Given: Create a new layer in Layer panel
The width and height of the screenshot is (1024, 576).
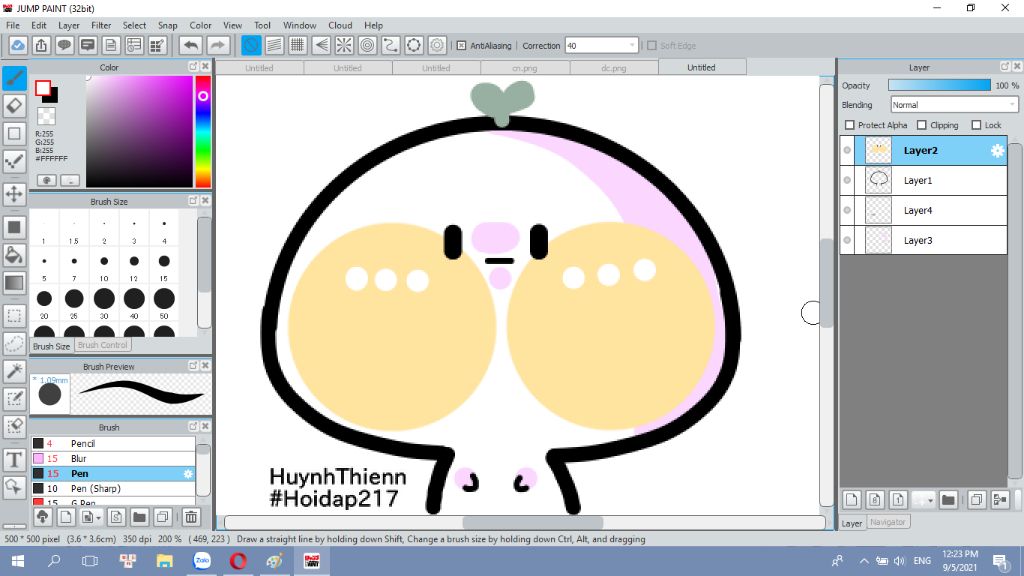Looking at the screenshot, I should [x=852, y=500].
